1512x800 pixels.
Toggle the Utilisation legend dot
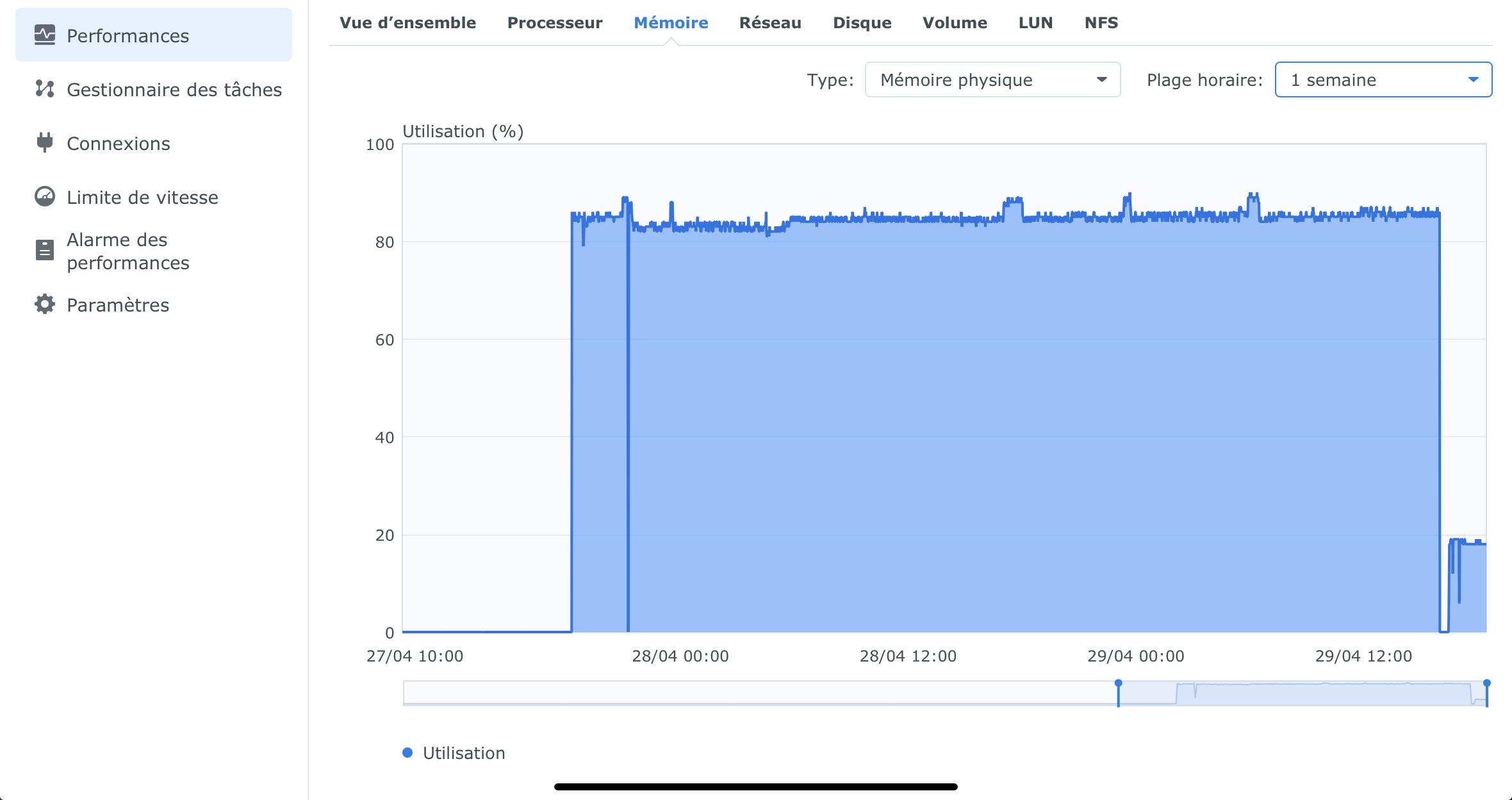coord(407,753)
